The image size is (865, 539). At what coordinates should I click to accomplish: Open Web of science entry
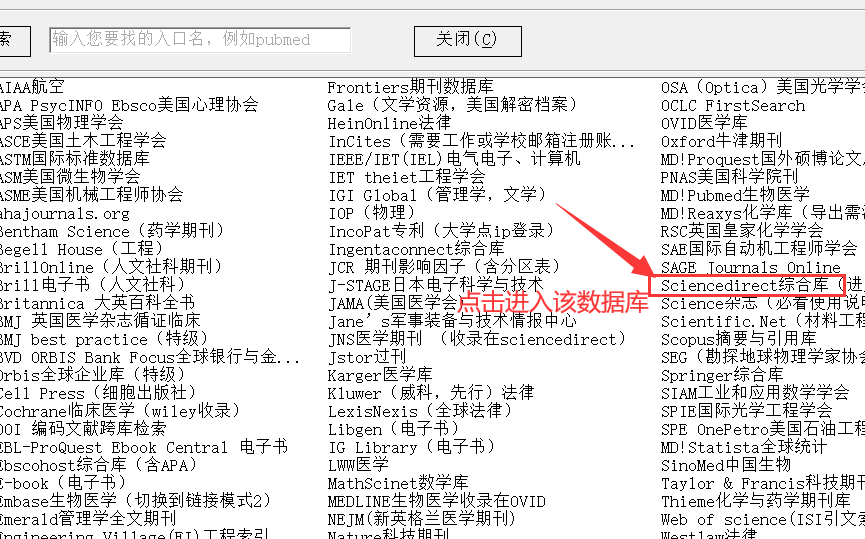point(763,519)
